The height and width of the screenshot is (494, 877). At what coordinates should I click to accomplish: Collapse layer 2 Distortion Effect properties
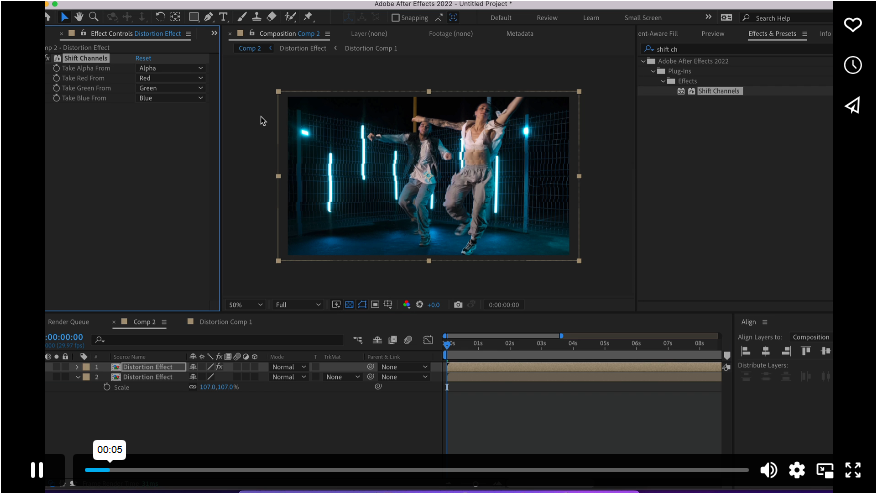coord(77,377)
